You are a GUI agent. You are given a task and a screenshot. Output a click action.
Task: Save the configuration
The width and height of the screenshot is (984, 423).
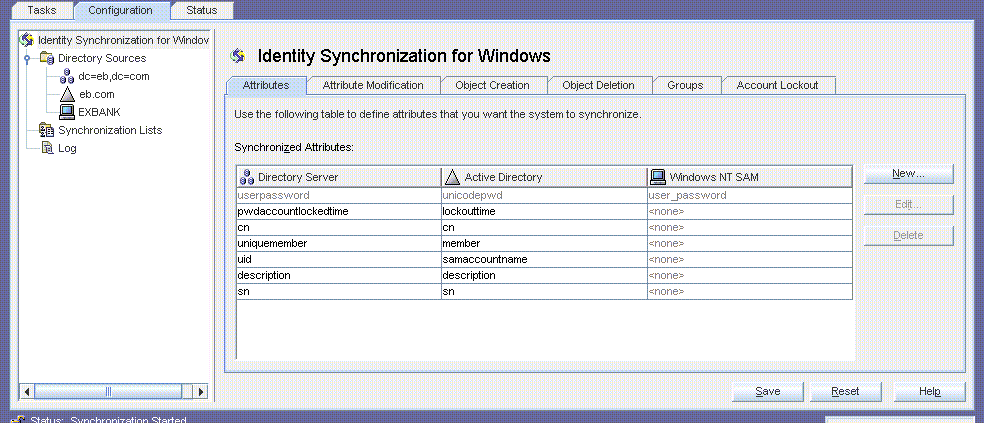[x=767, y=391]
